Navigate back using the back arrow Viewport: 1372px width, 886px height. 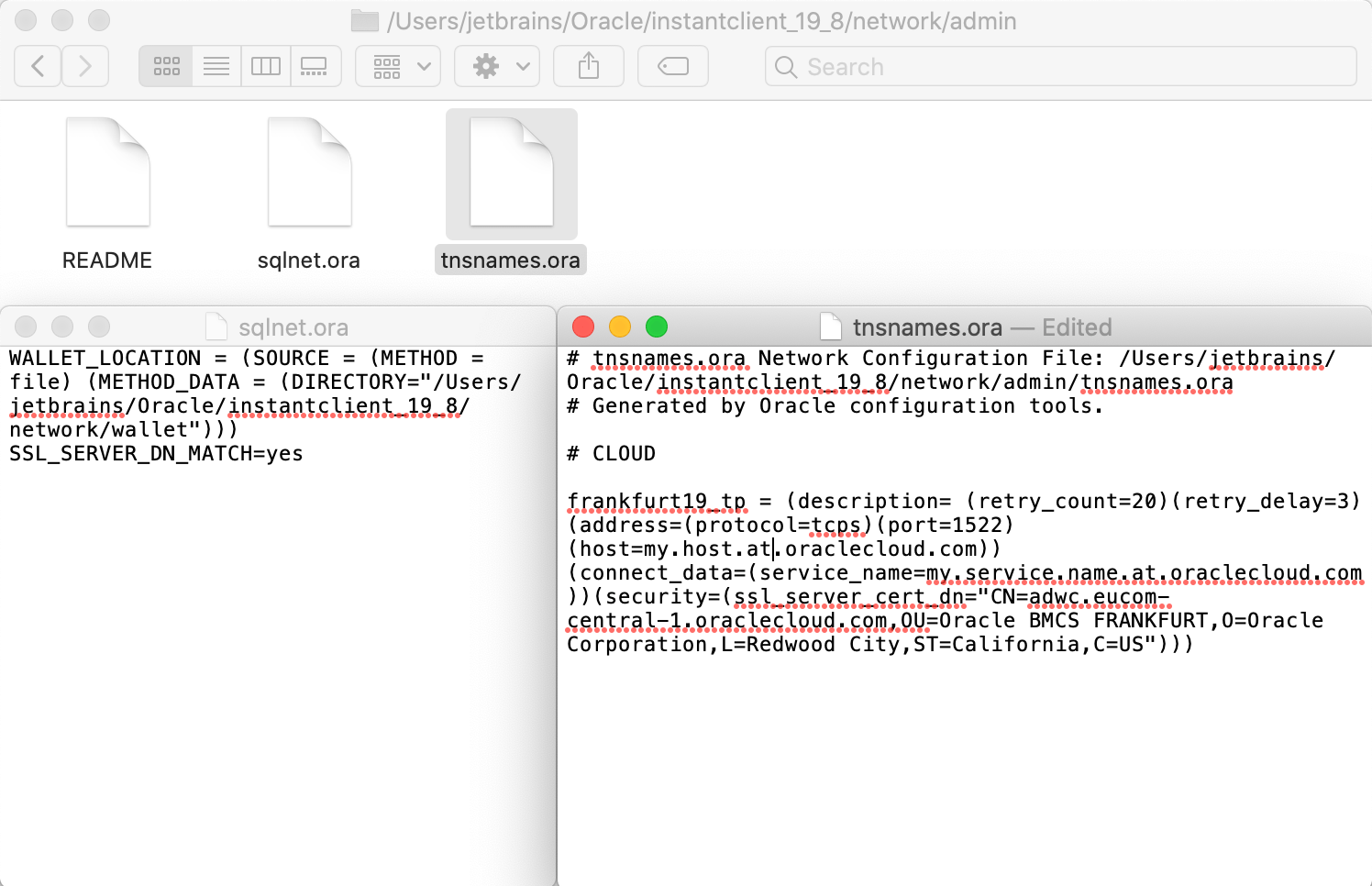37,66
